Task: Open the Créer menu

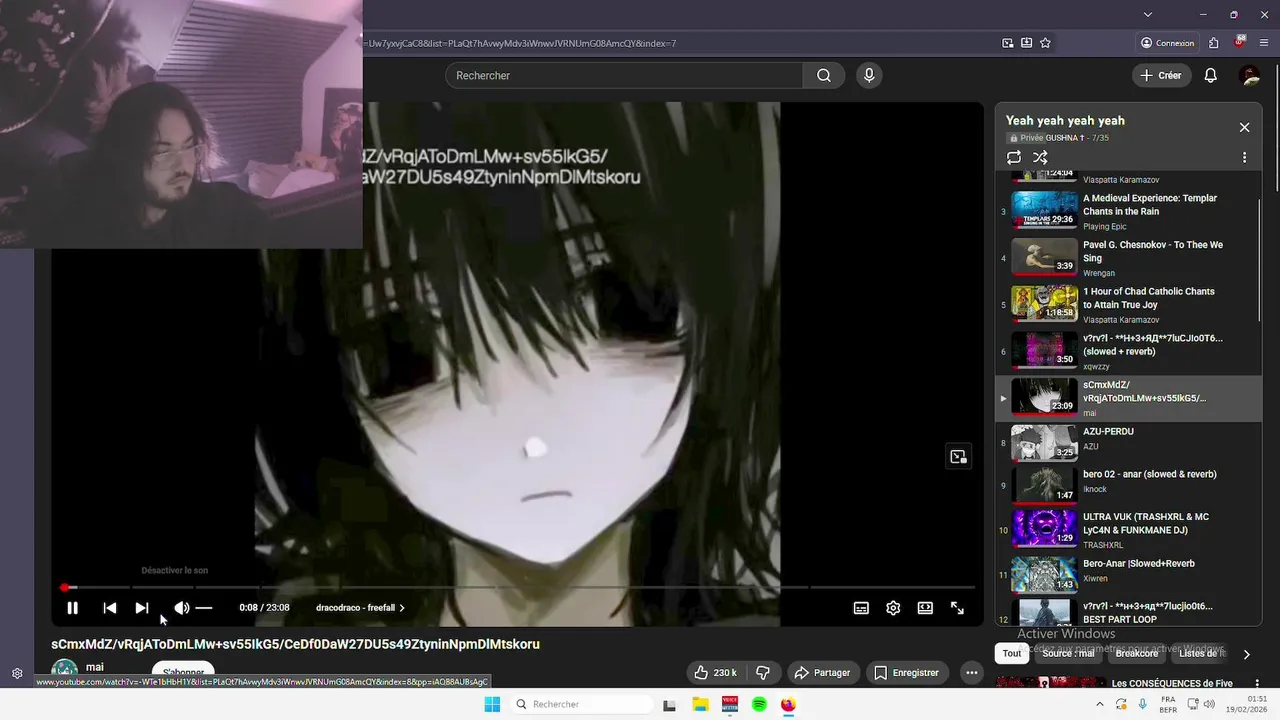Action: [1161, 75]
